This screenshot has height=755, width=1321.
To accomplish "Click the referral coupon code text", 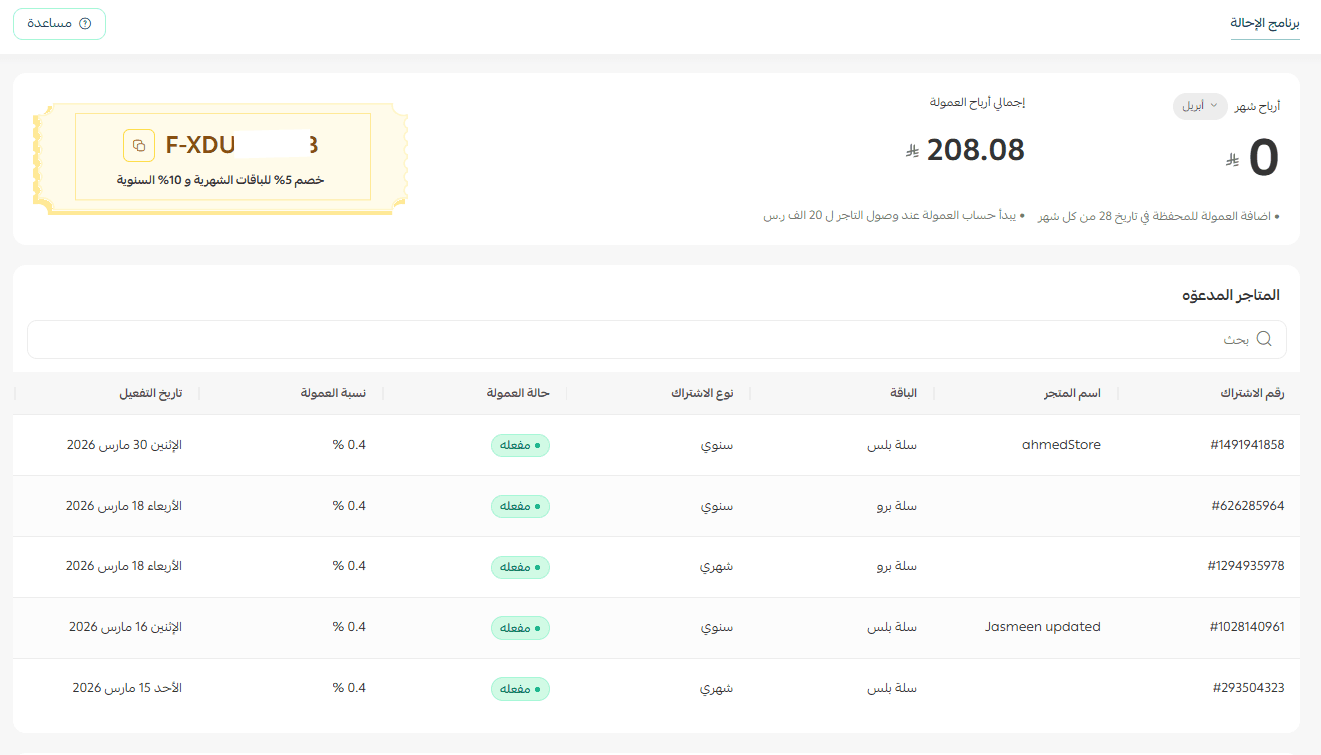I will [241, 146].
